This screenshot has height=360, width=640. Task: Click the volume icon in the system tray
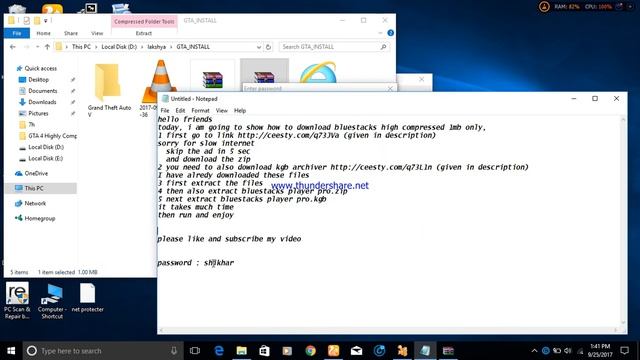pos(568,351)
